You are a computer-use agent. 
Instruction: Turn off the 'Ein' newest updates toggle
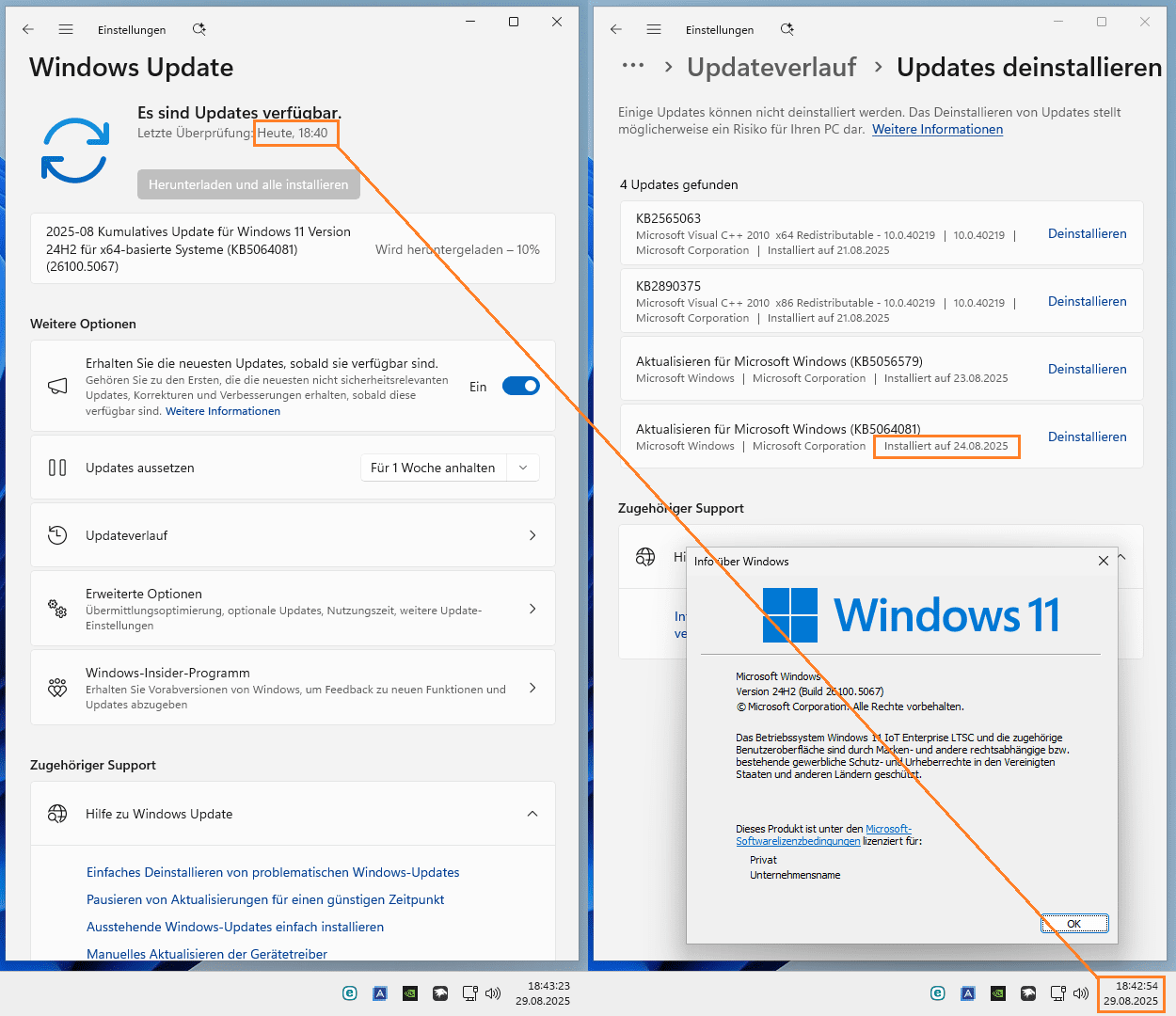[520, 386]
